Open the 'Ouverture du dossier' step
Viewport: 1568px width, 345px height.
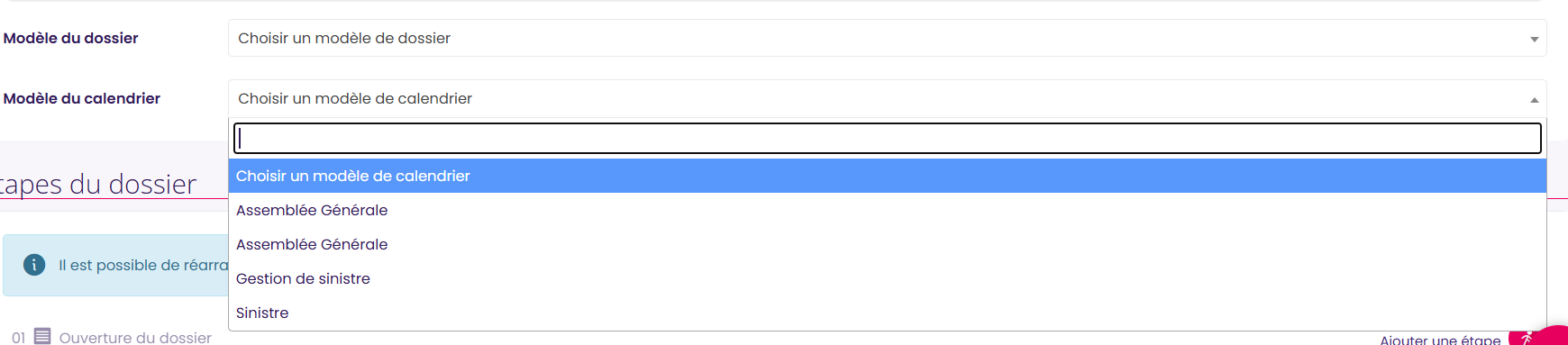(135, 338)
